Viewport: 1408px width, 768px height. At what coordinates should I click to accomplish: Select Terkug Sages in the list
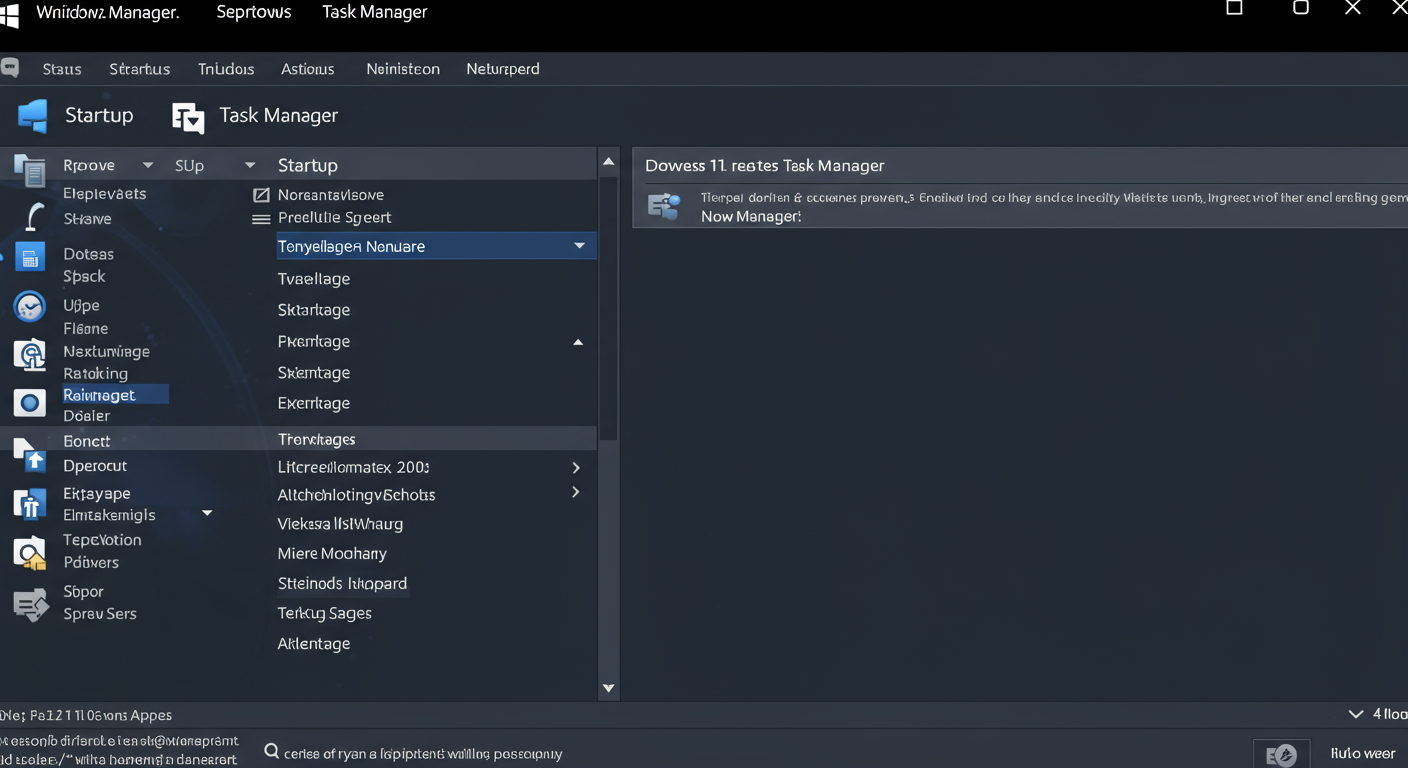tap(325, 614)
